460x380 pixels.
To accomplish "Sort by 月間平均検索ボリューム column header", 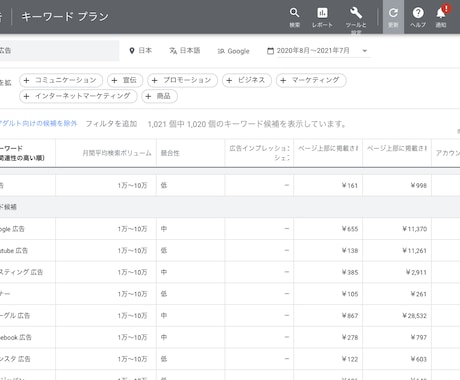I will pos(117,153).
